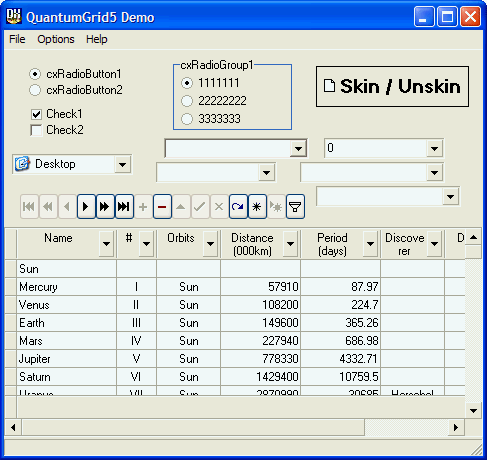
Task: Click the Desktop shell icon
Action: (22, 164)
